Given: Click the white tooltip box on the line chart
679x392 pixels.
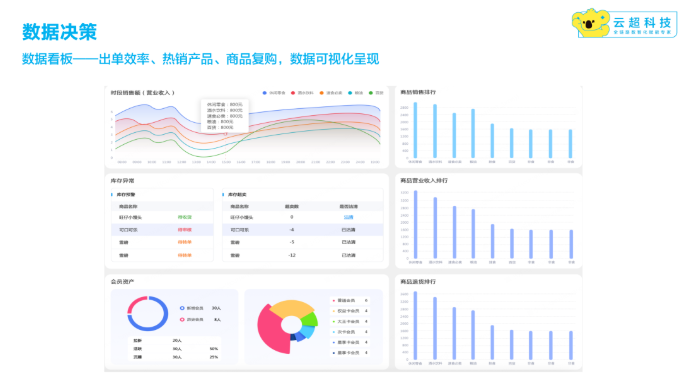Looking at the screenshot, I should click(225, 116).
